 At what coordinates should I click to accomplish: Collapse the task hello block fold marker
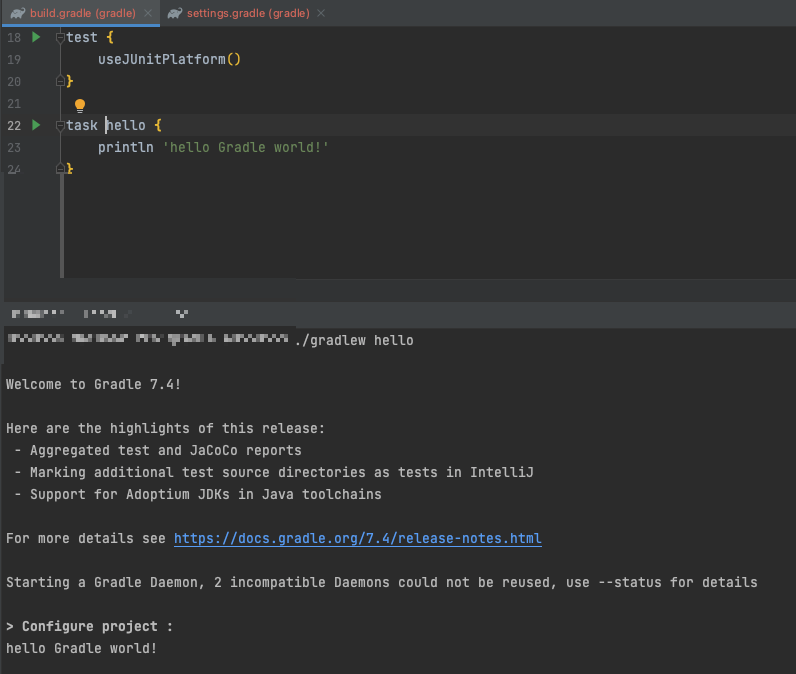click(60, 125)
